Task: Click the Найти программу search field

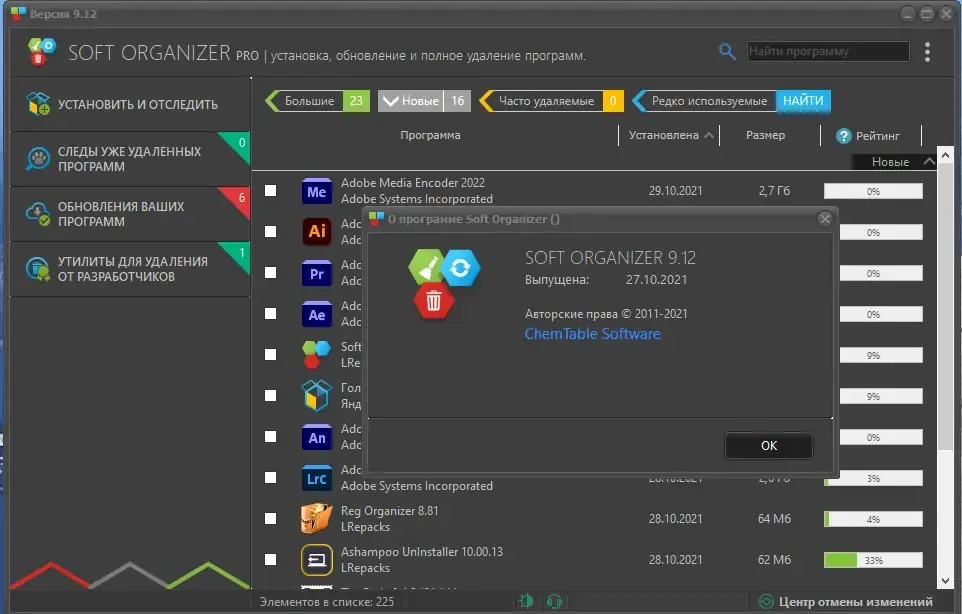Action: coord(828,52)
